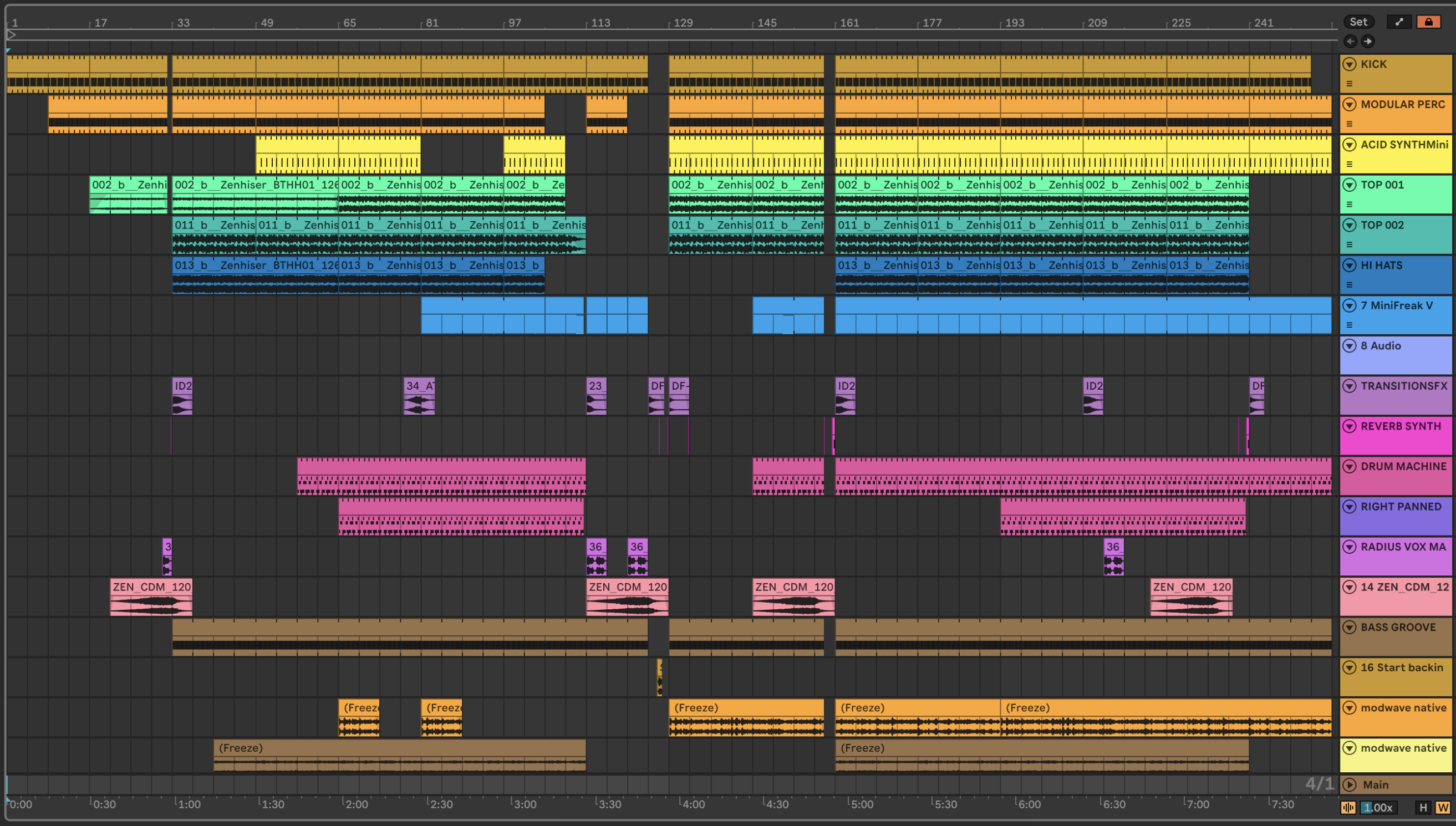Fold the BASS GROOVE track
The width and height of the screenshot is (1456, 826).
tap(1350, 628)
